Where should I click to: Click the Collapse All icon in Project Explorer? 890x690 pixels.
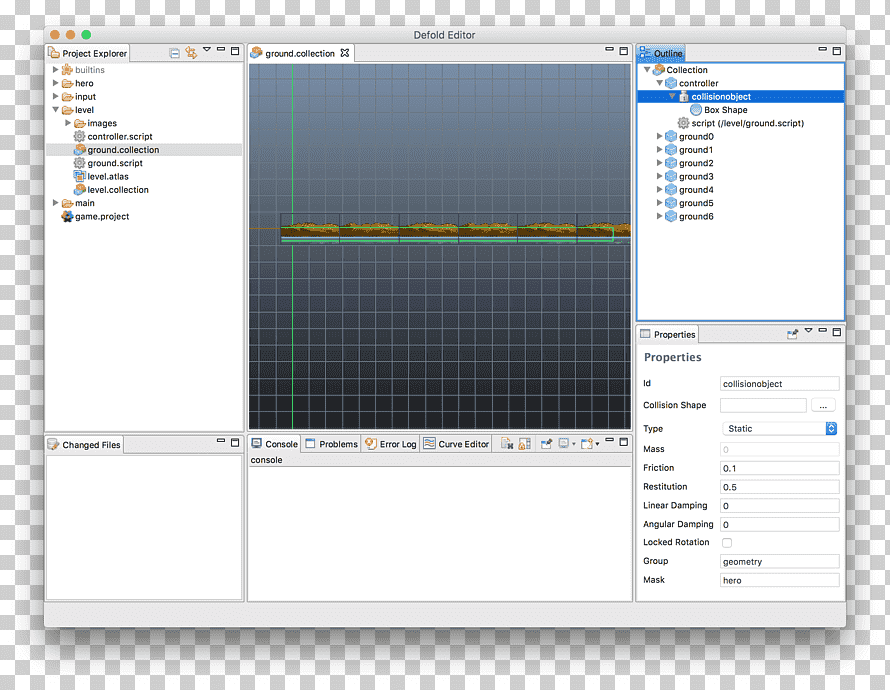(174, 53)
